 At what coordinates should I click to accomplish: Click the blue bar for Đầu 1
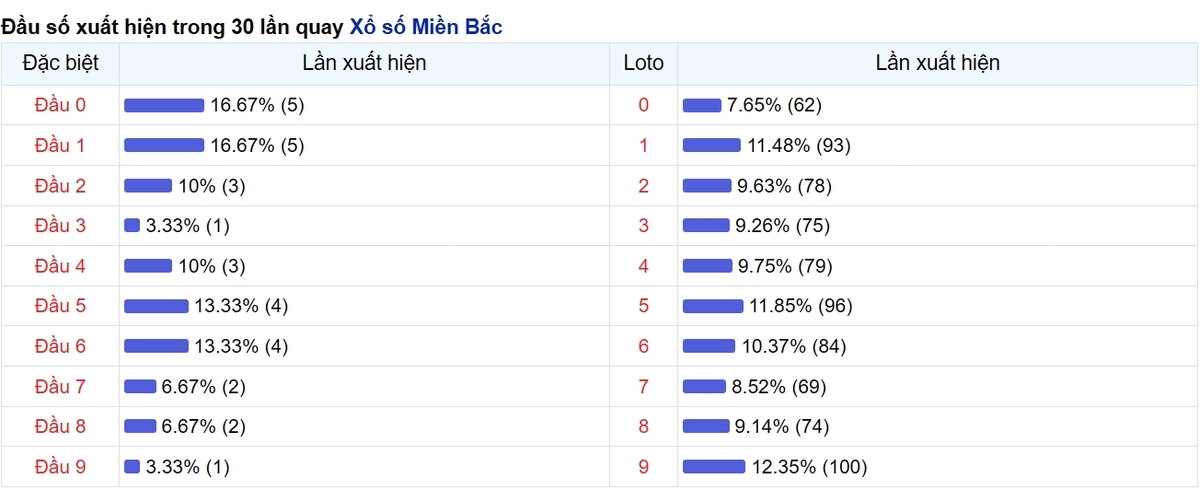click(x=164, y=145)
